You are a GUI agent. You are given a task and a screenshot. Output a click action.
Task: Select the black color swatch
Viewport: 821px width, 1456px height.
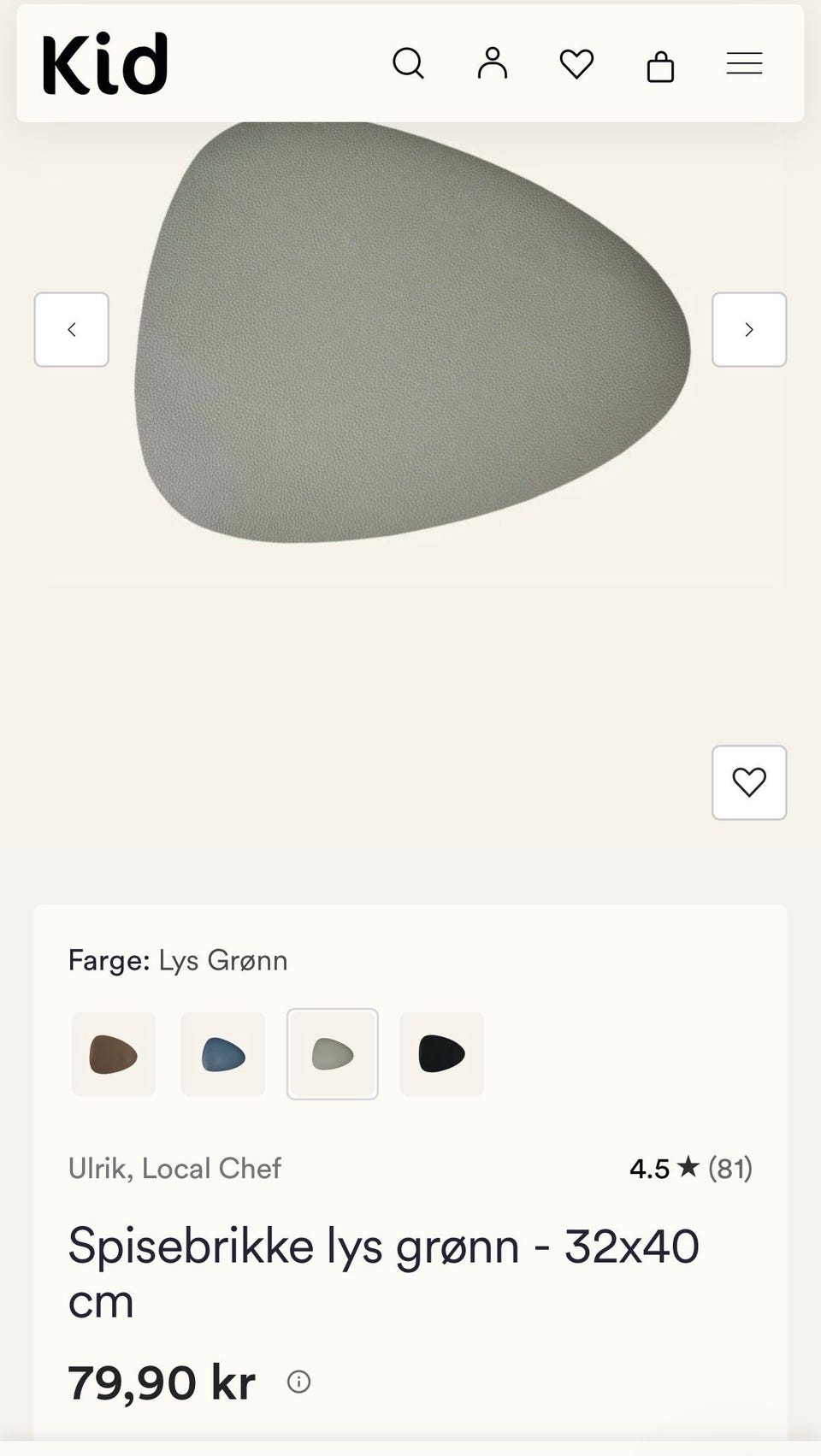coord(442,1054)
